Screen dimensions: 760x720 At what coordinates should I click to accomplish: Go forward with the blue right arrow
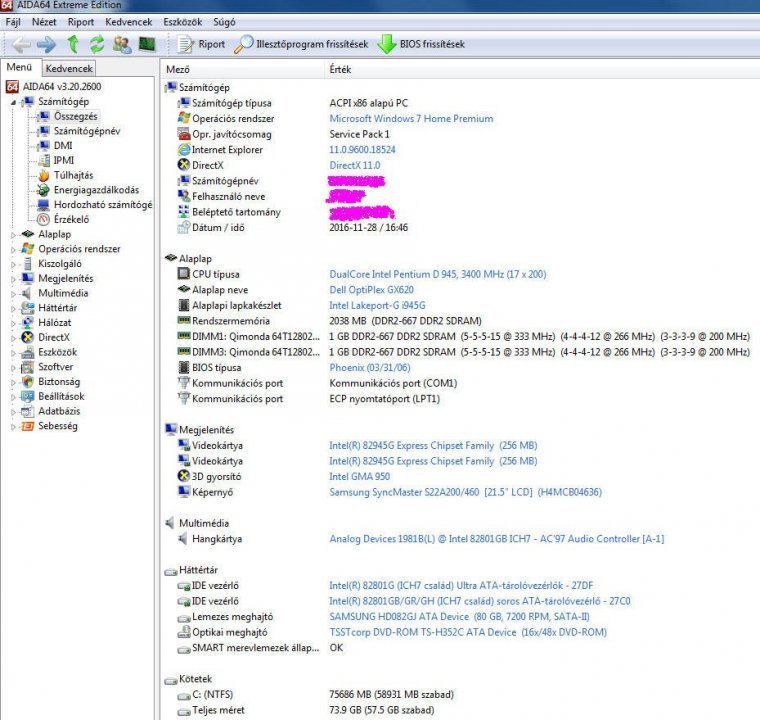(x=47, y=45)
